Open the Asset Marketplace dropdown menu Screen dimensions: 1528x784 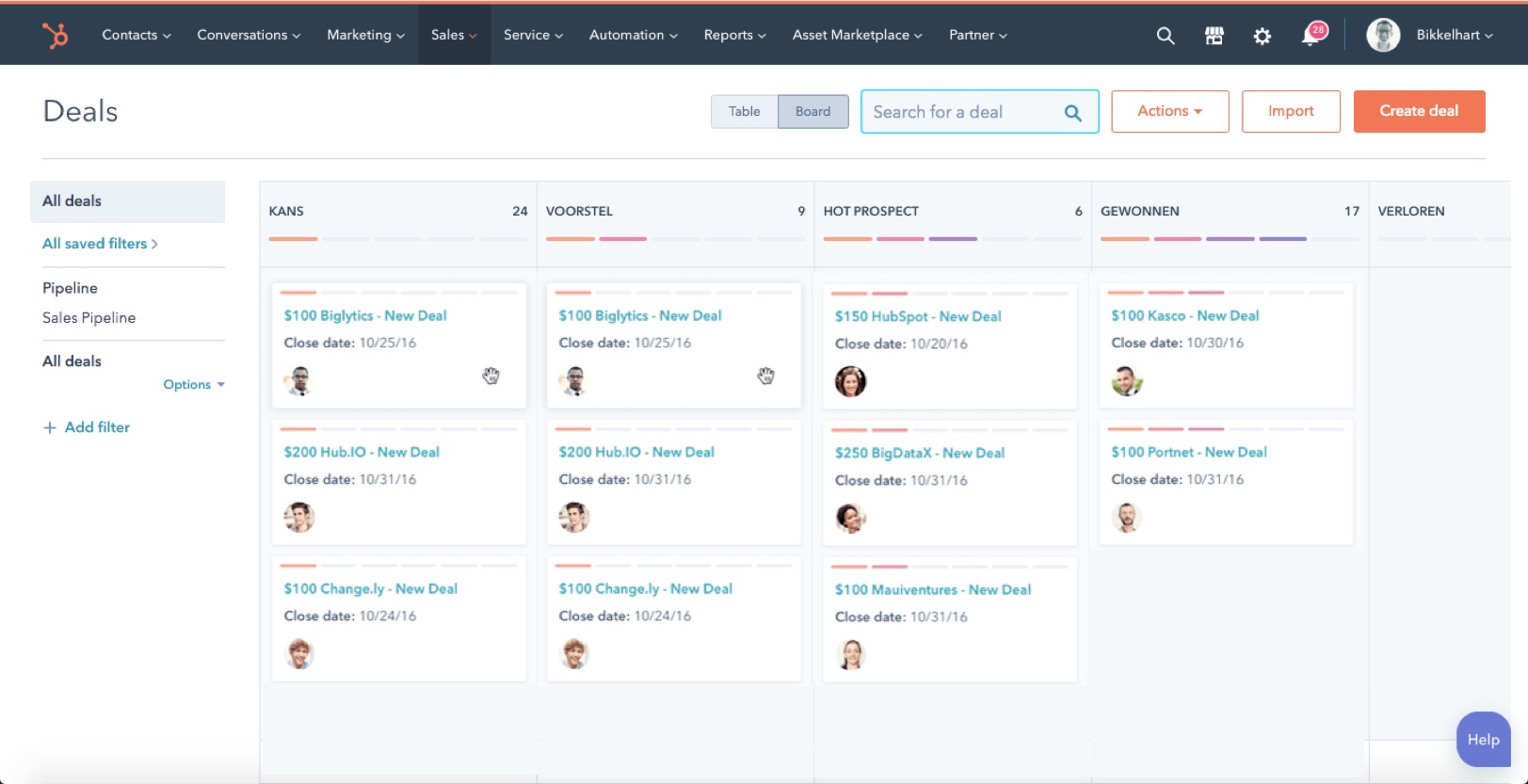(x=857, y=35)
